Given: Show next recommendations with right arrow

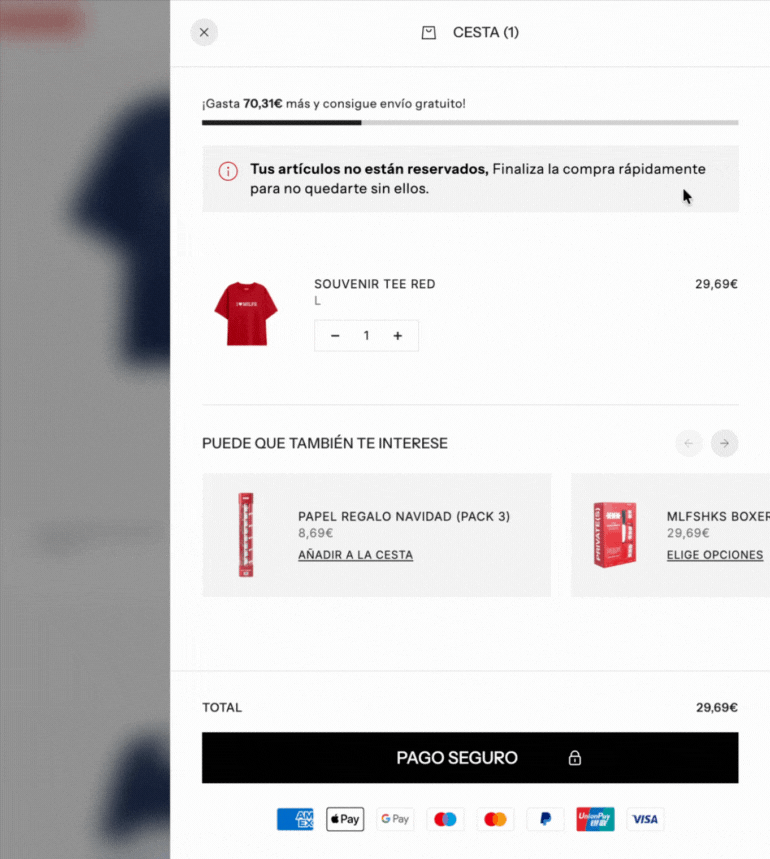Looking at the screenshot, I should pos(724,443).
